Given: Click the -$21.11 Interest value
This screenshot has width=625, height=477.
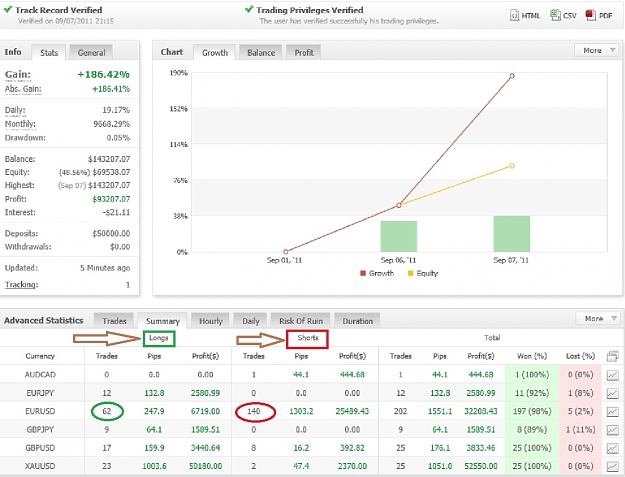Looking at the screenshot, I should point(116,212).
